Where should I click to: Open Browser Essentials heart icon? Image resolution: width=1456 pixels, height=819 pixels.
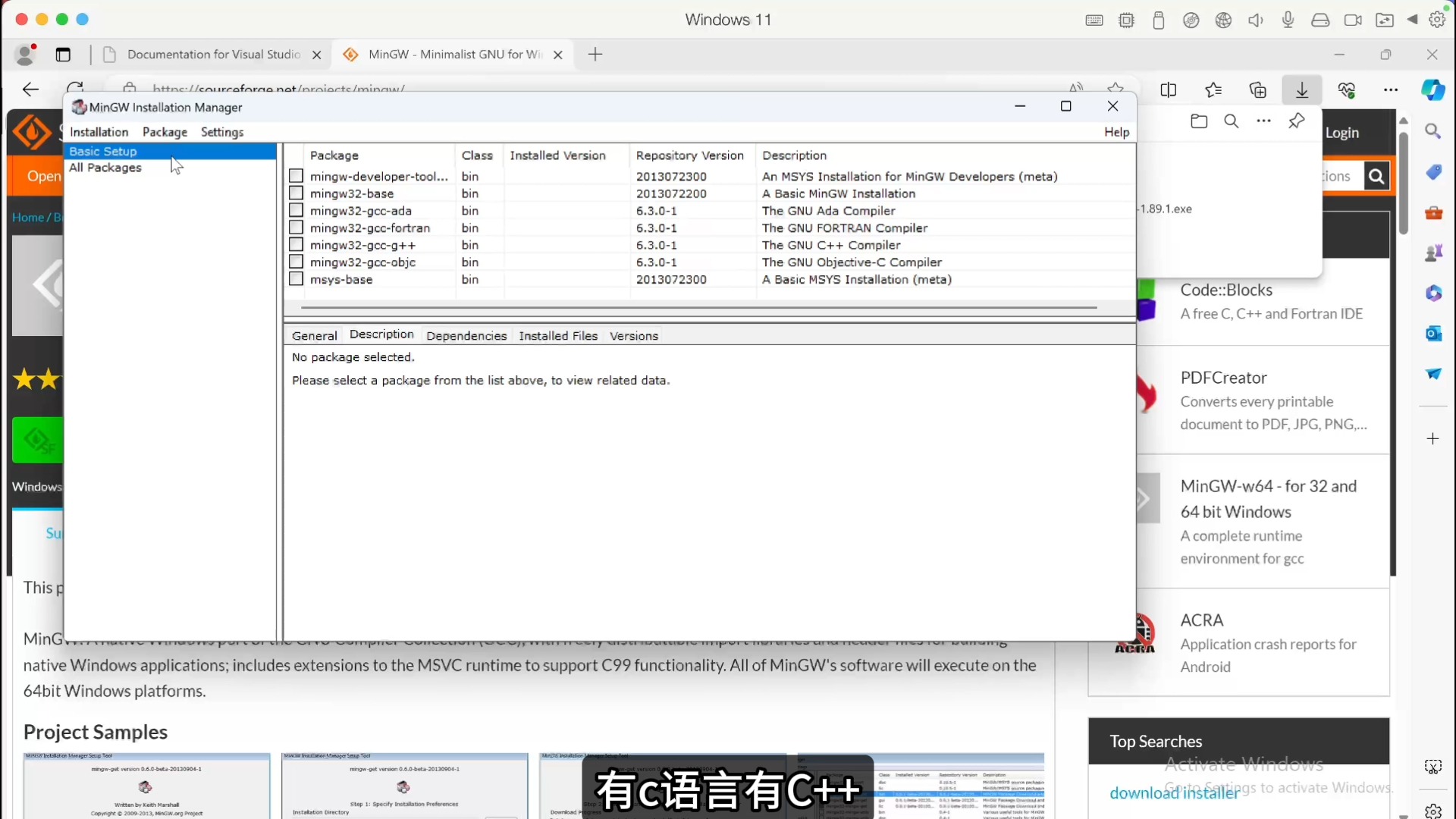pos(1348,89)
